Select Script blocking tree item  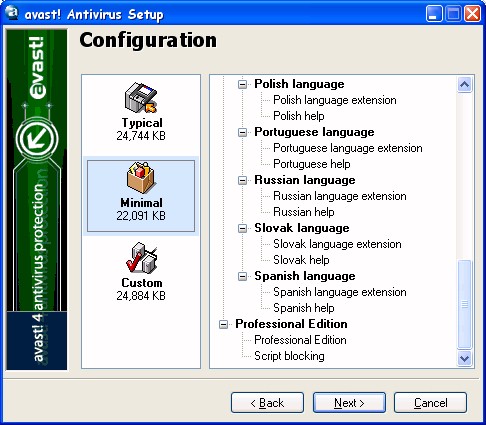pos(289,356)
